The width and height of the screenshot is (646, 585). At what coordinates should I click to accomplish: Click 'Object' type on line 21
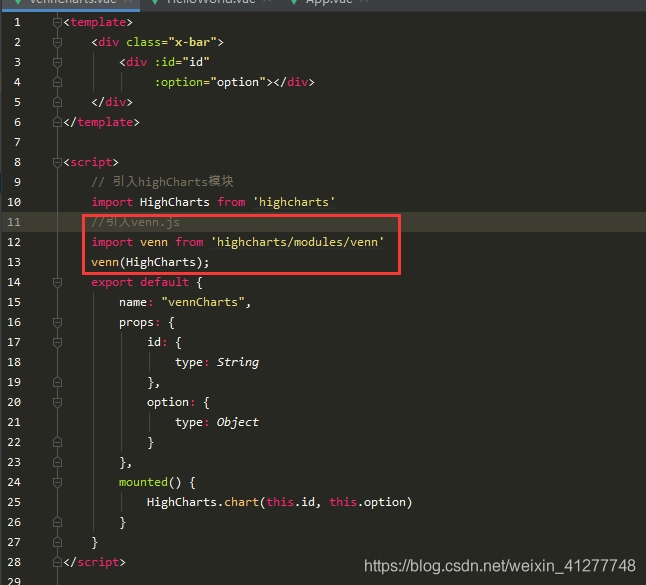(x=238, y=422)
